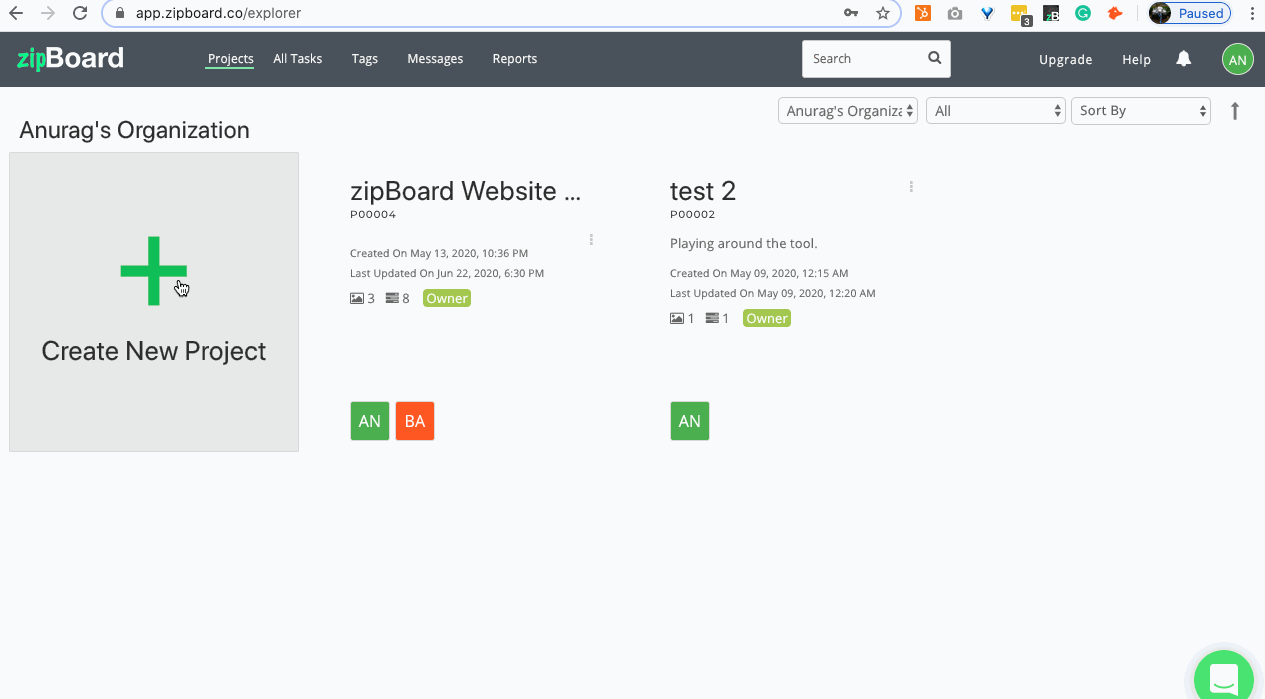Open Tags tab
This screenshot has height=699, width=1265.
[x=365, y=59]
